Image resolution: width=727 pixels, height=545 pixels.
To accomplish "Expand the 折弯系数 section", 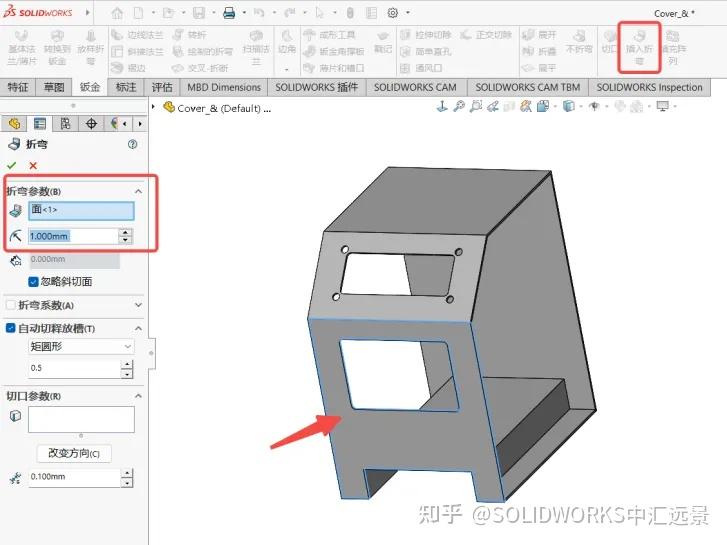I will [x=138, y=305].
